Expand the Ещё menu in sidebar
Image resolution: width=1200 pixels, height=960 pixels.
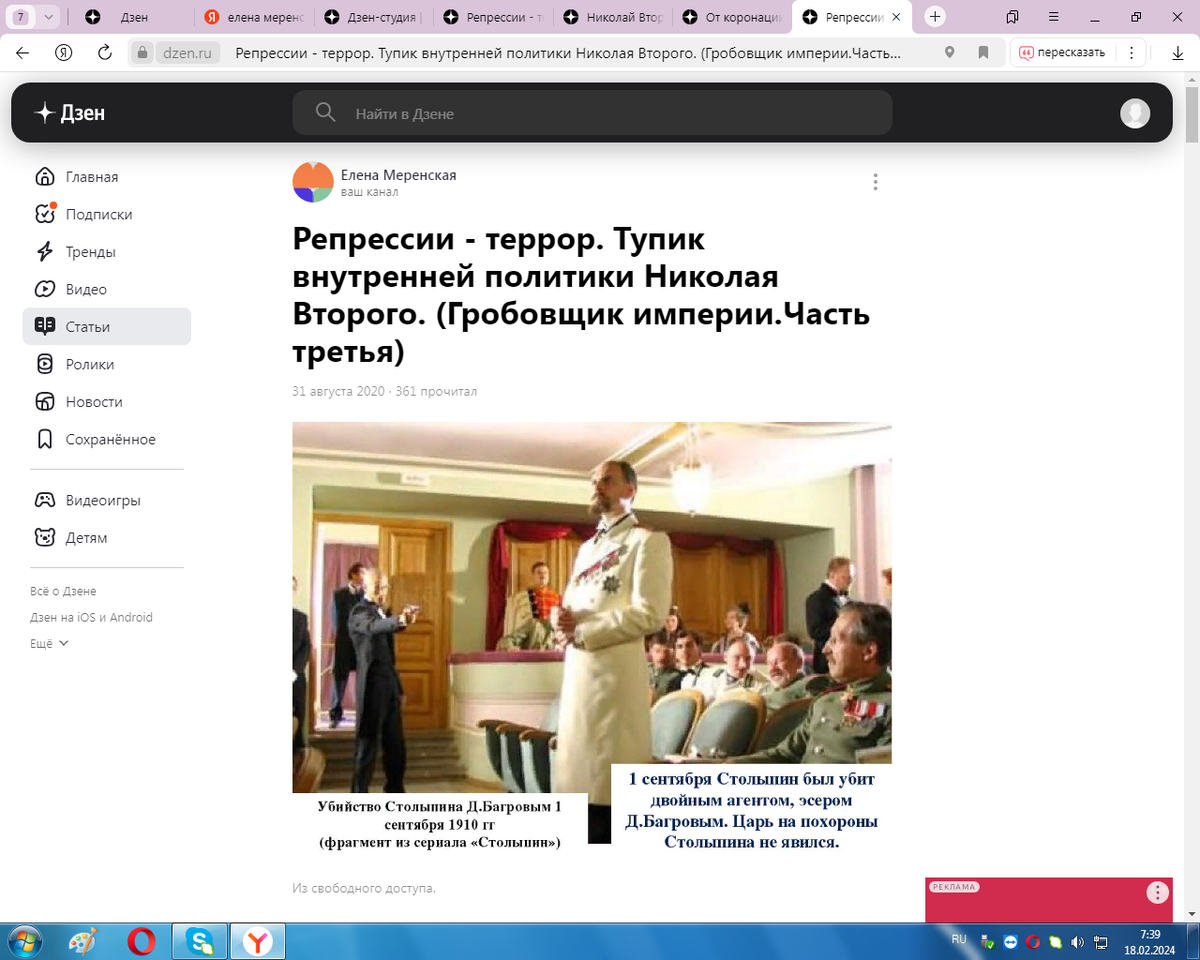click(49, 644)
